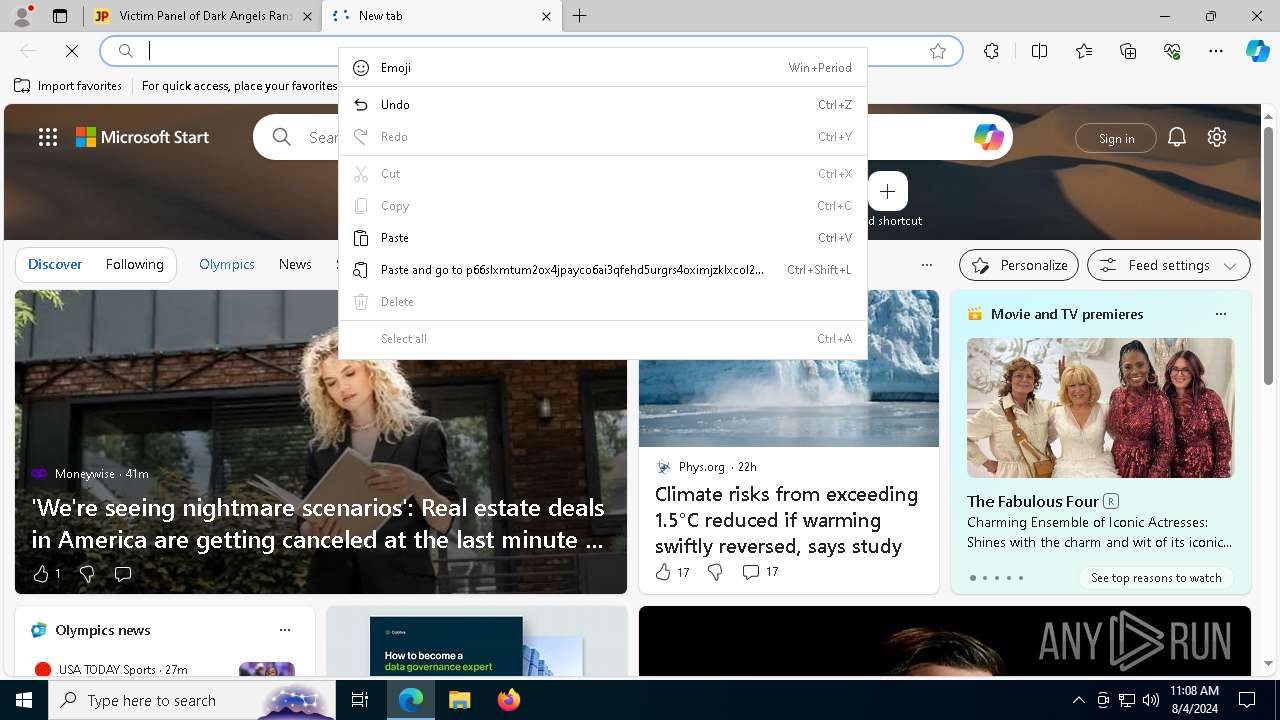Close the New tab browser tab
This screenshot has height=720, width=1280.
(546, 16)
